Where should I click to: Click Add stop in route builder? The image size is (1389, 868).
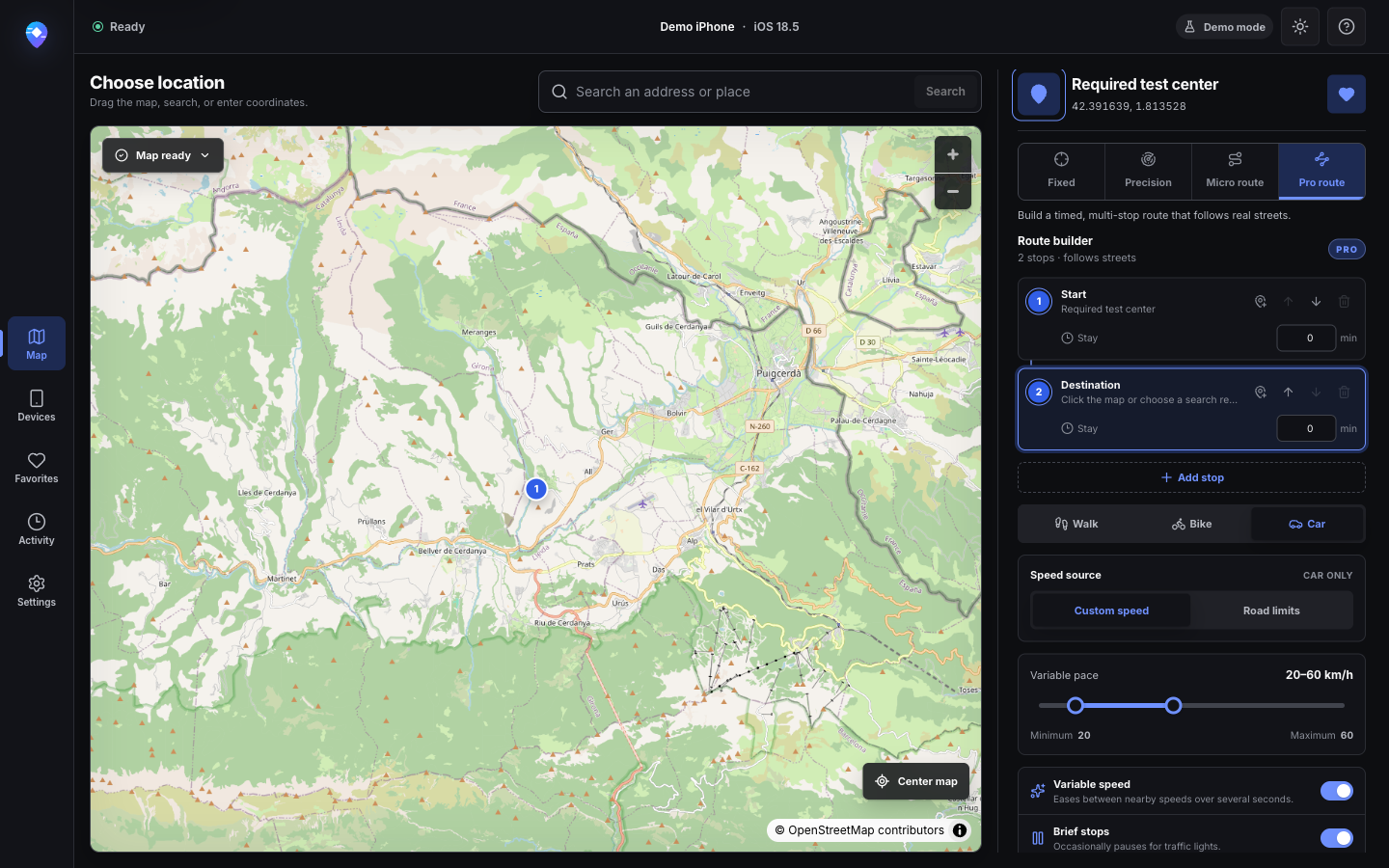[1191, 477]
